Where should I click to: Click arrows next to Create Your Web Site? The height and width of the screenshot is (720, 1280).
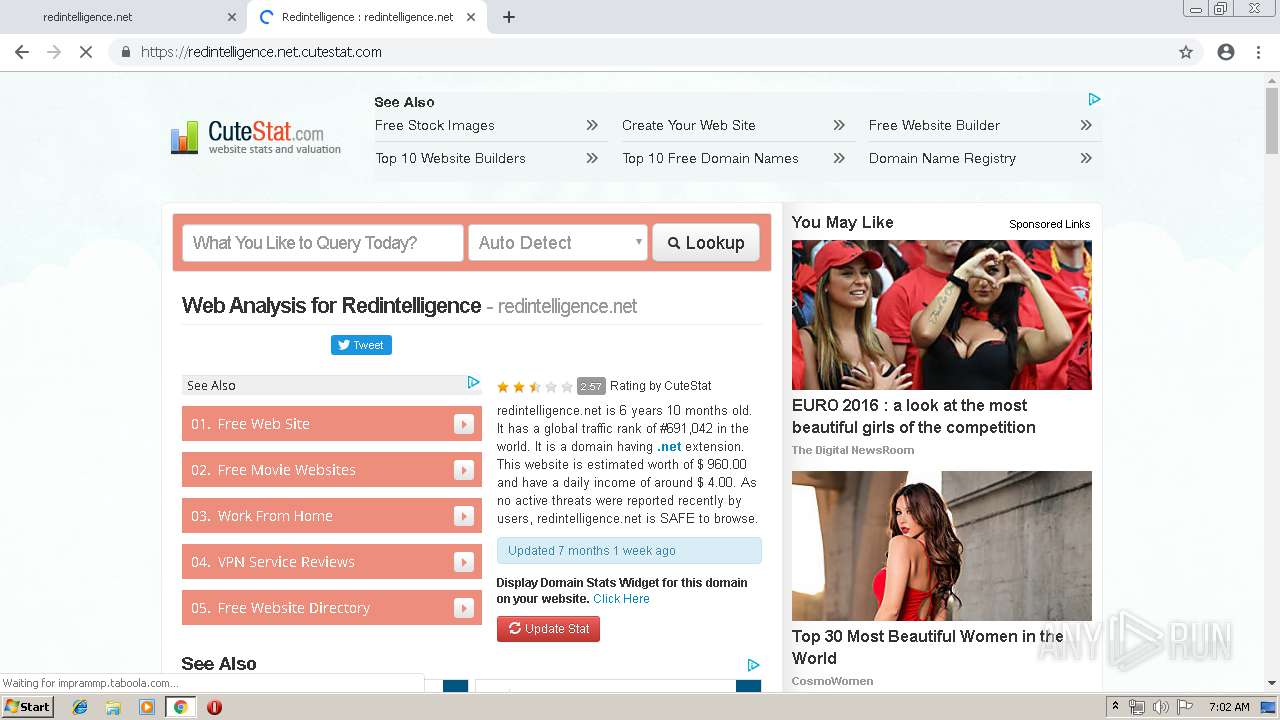point(839,125)
